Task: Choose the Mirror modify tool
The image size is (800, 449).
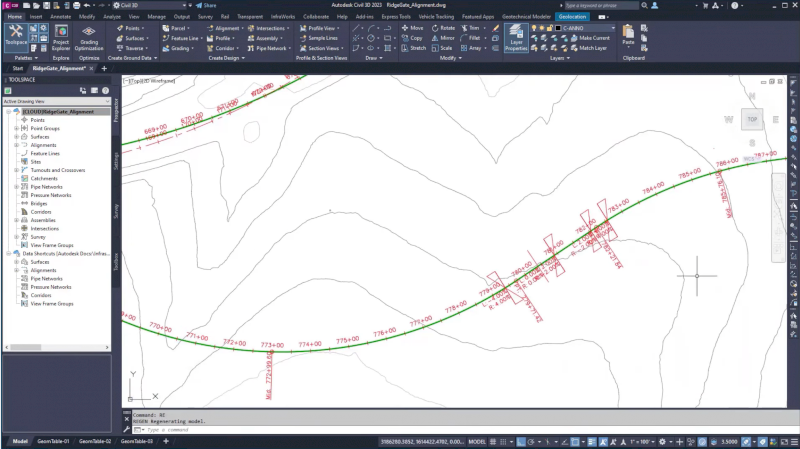Action: [x=443, y=38]
